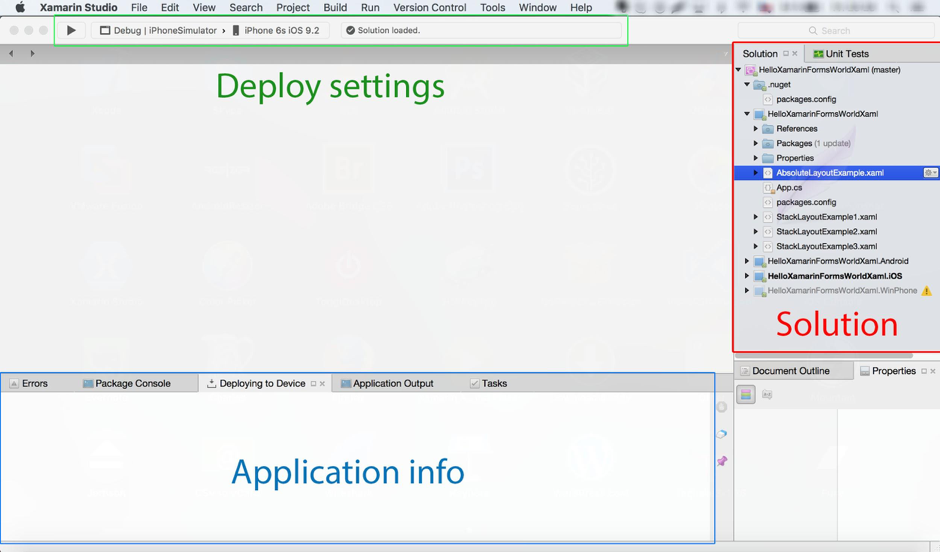
Task: Click the HelloXamarinFormsWorldXaml.iOS project icon
Action: click(x=760, y=276)
